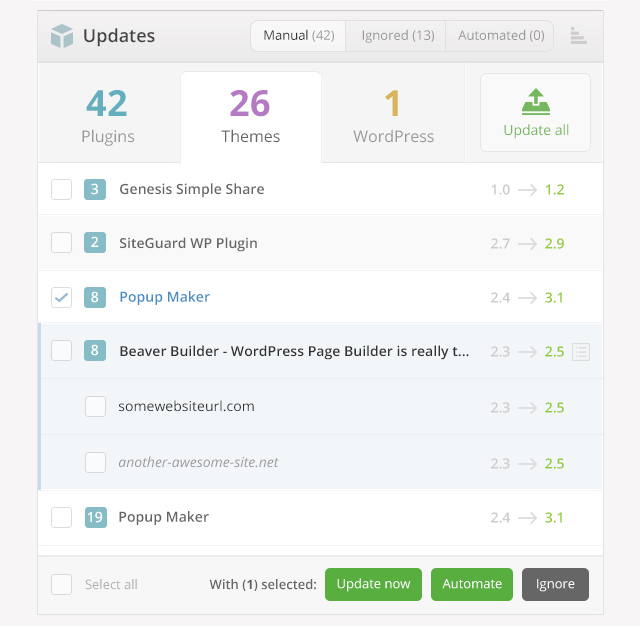
Task: Click the version arrow in Genesis Simple Share row
Action: point(527,189)
